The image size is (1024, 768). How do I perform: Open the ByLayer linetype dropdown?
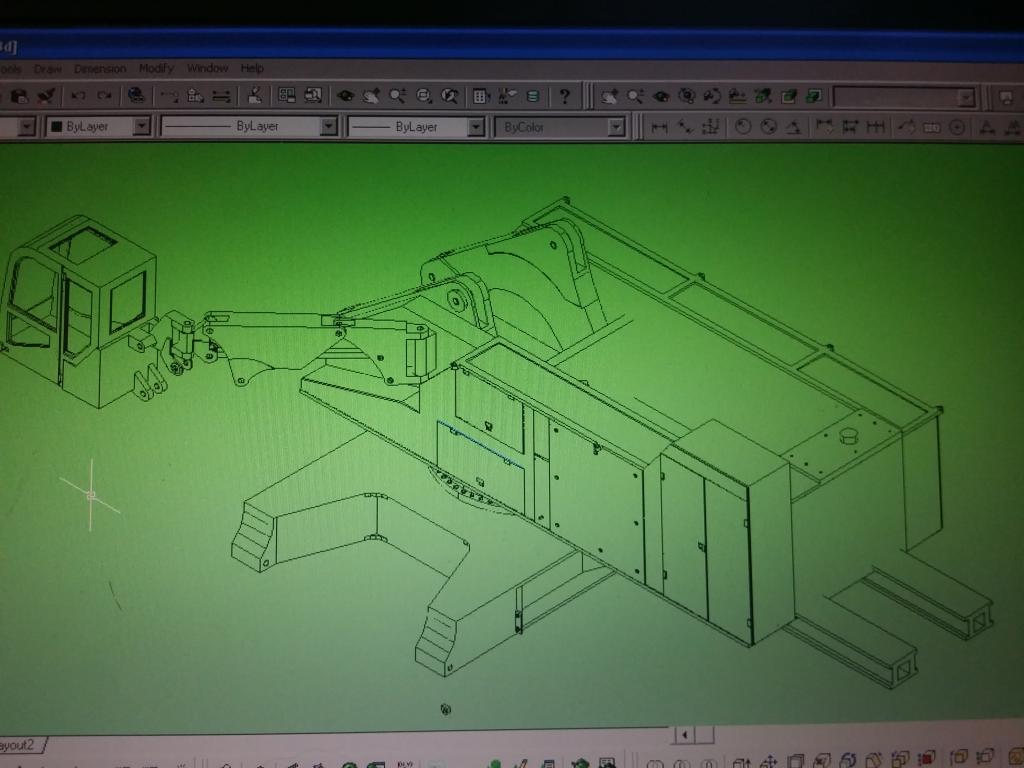[x=328, y=125]
